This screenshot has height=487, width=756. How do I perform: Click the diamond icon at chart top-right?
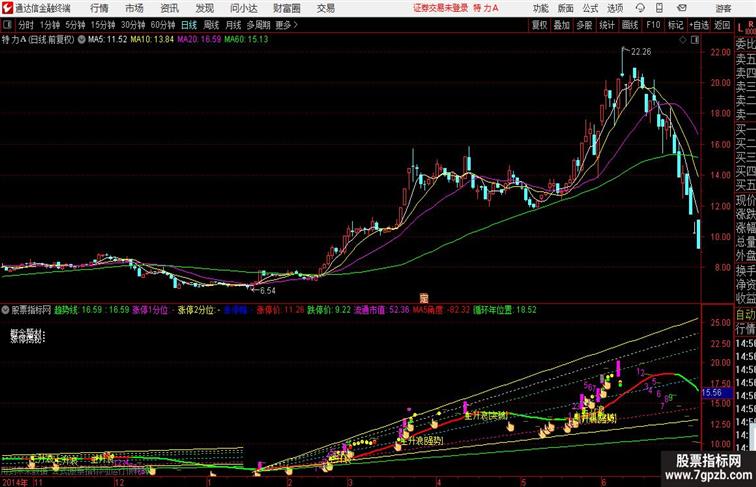pyautogui.click(x=683, y=40)
